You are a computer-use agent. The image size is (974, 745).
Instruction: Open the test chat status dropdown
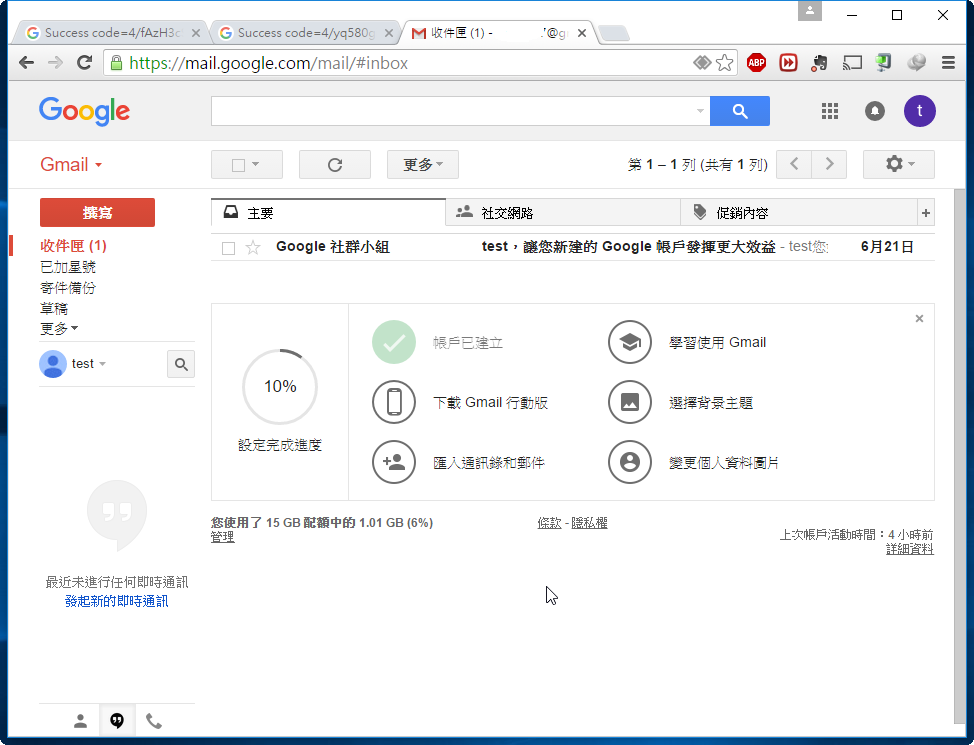(x=89, y=363)
